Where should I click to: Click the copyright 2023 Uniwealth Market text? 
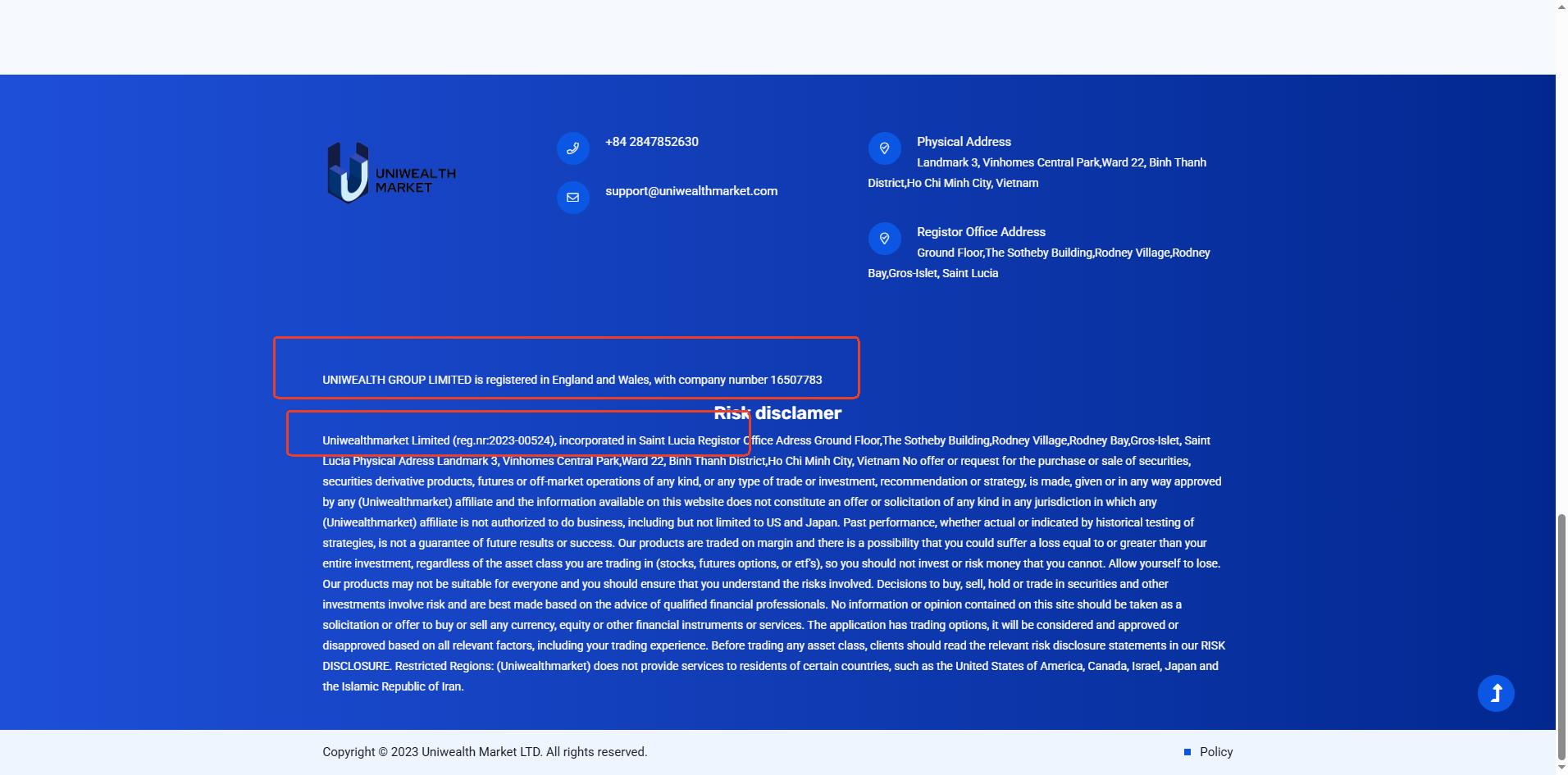pos(485,752)
